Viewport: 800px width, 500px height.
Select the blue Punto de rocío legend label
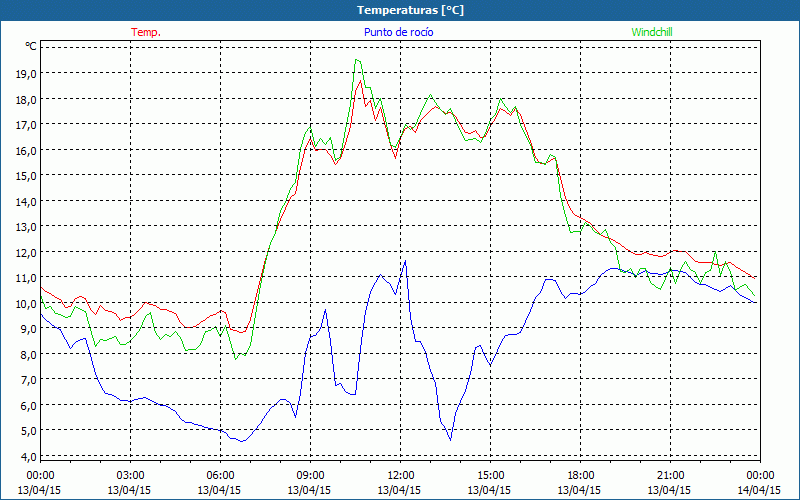point(398,32)
